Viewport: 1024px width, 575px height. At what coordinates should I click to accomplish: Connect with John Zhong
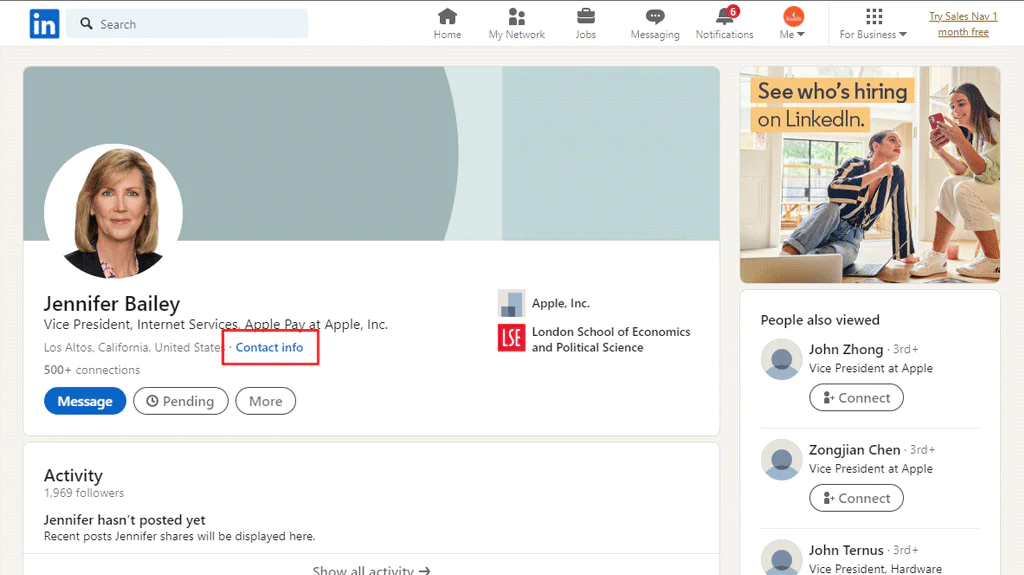click(x=856, y=398)
